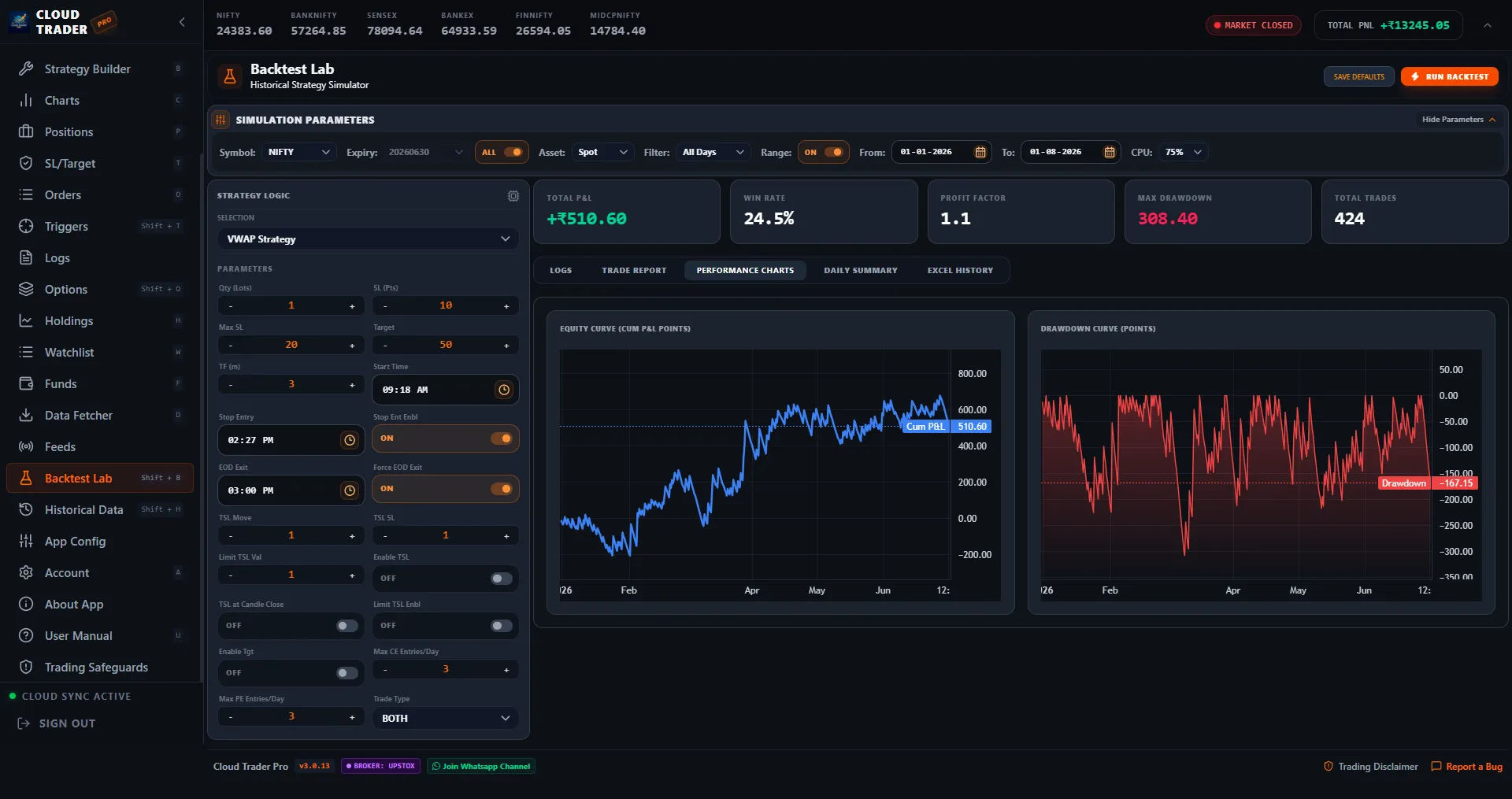Click the Triggers icon in sidebar
This screenshot has width=1512, height=799.
pyautogui.click(x=26, y=226)
